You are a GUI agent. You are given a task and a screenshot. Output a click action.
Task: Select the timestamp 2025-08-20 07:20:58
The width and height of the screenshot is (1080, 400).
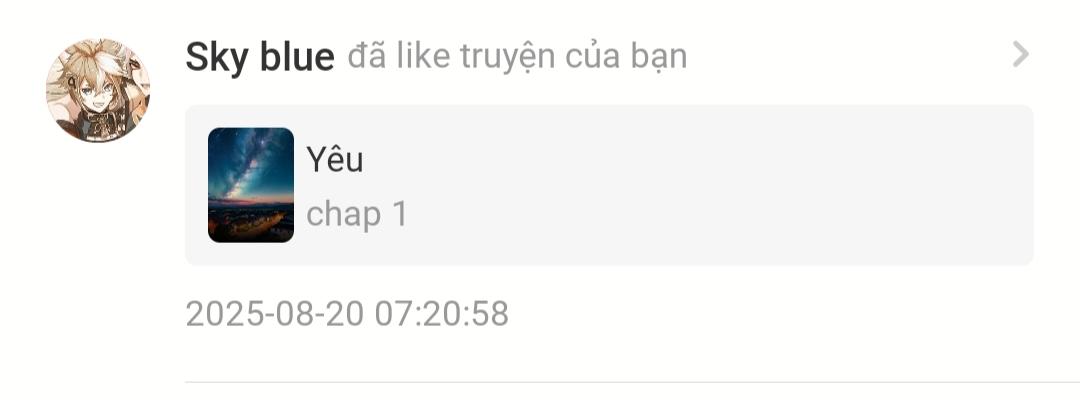(x=347, y=313)
